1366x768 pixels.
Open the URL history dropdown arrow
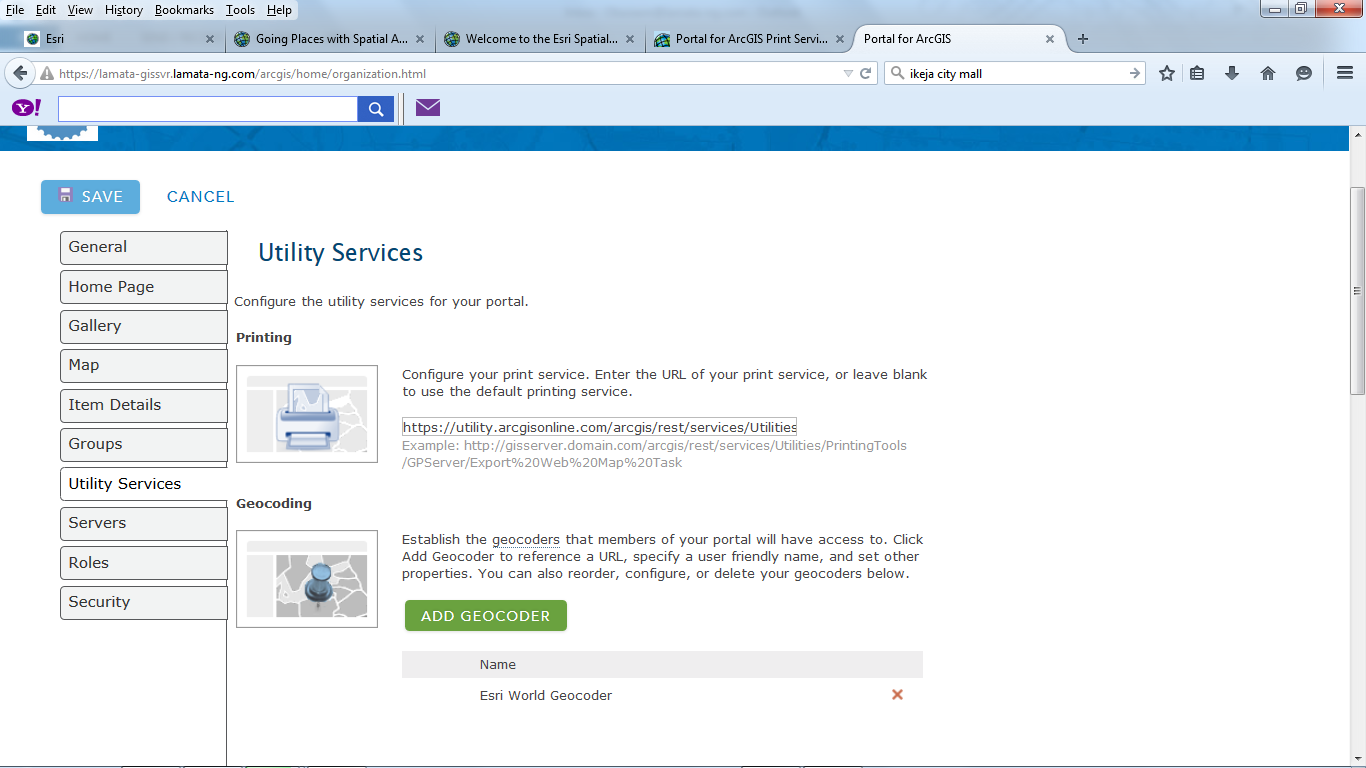[x=848, y=73]
